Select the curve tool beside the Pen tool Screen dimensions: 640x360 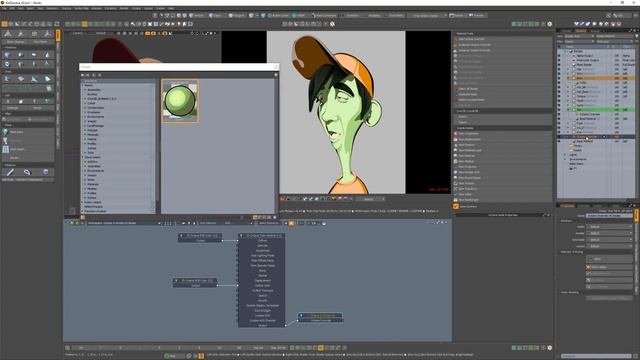[x=27, y=172]
